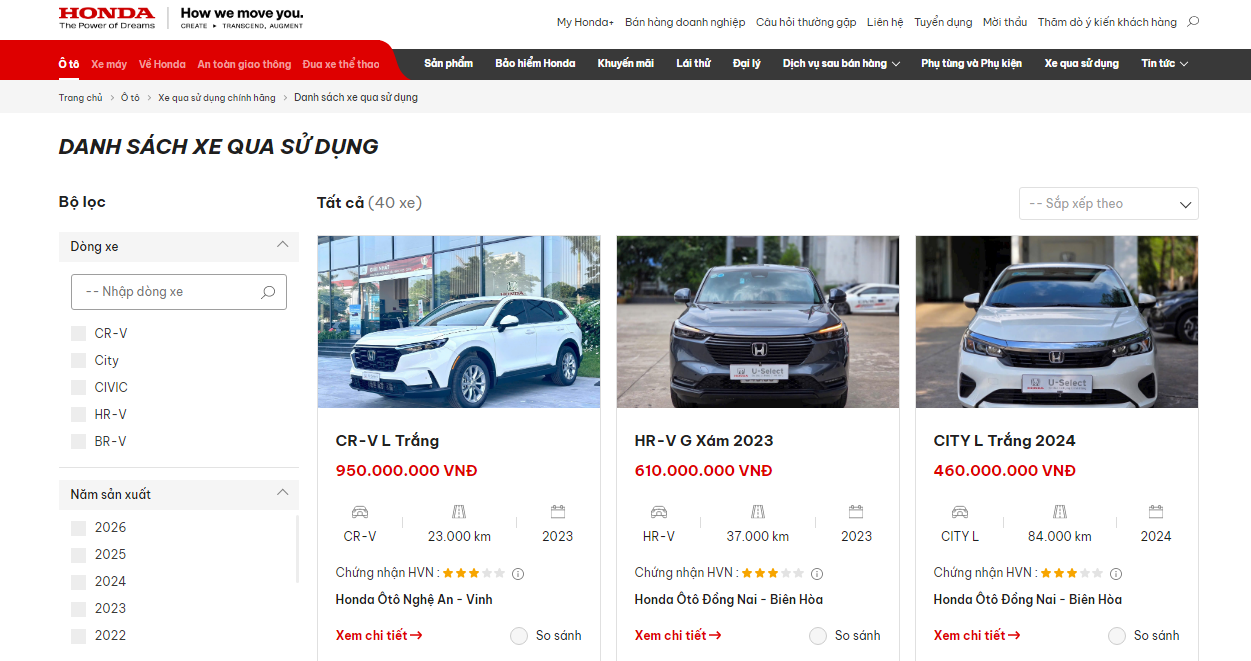Check the CIVIC model filter
This screenshot has height=661, width=1251.
click(x=78, y=387)
